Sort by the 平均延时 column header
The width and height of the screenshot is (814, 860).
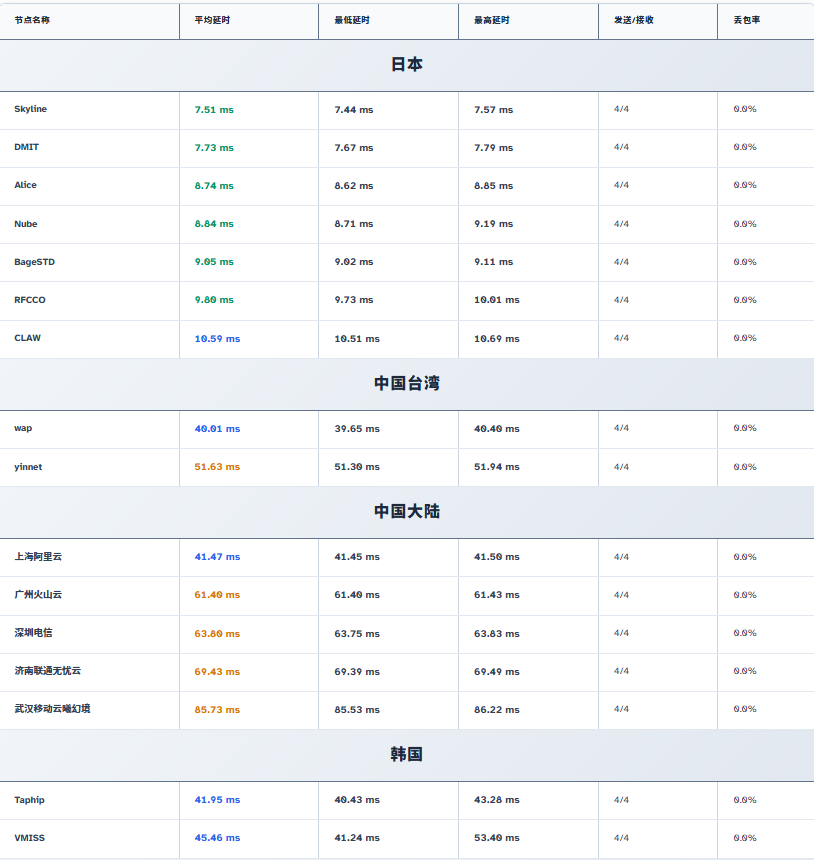tap(212, 20)
